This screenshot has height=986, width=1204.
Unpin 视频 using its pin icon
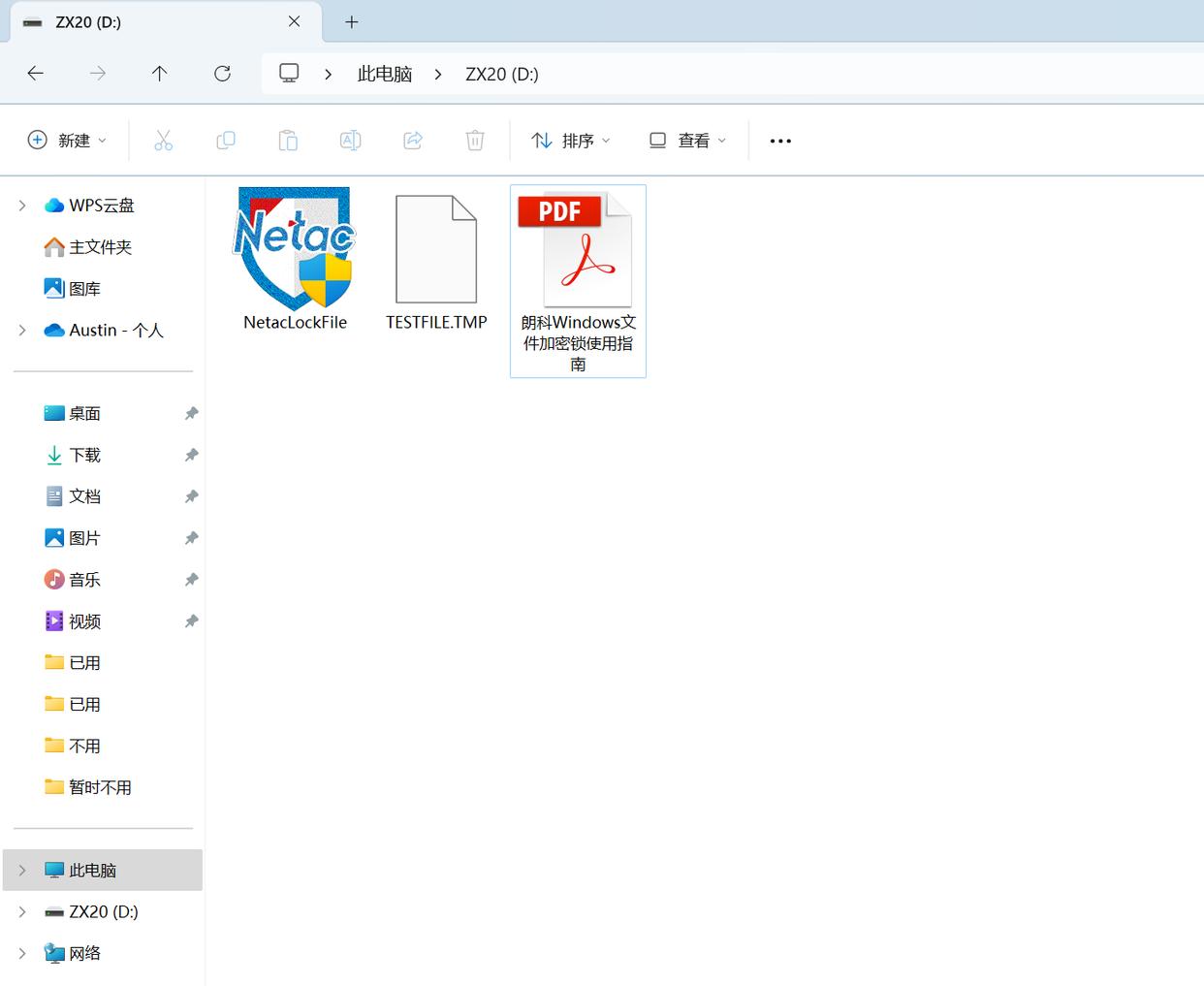point(191,621)
